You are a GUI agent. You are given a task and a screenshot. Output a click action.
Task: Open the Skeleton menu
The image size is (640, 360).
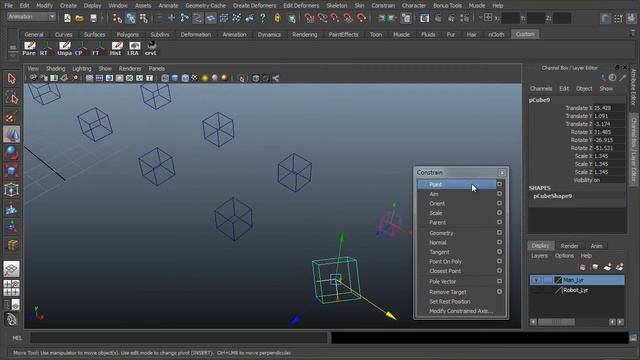[x=337, y=6]
